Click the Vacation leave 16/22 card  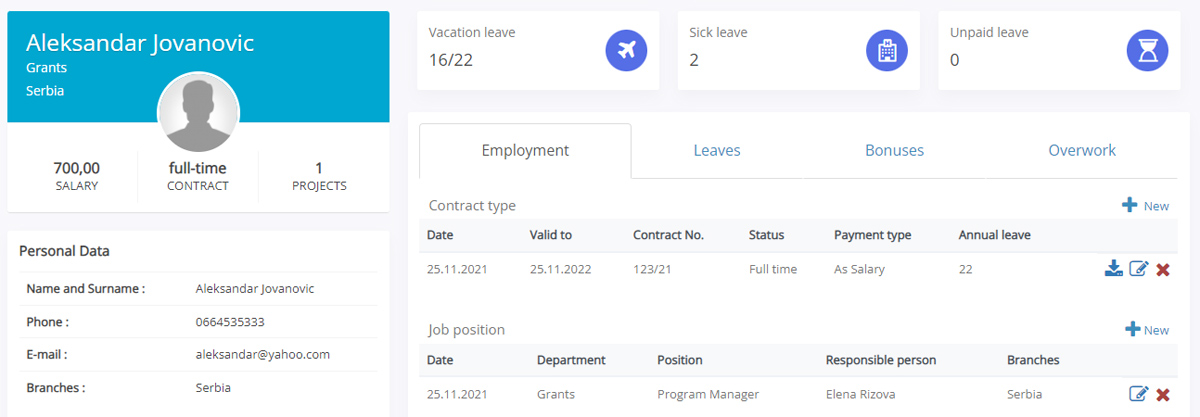coord(538,51)
